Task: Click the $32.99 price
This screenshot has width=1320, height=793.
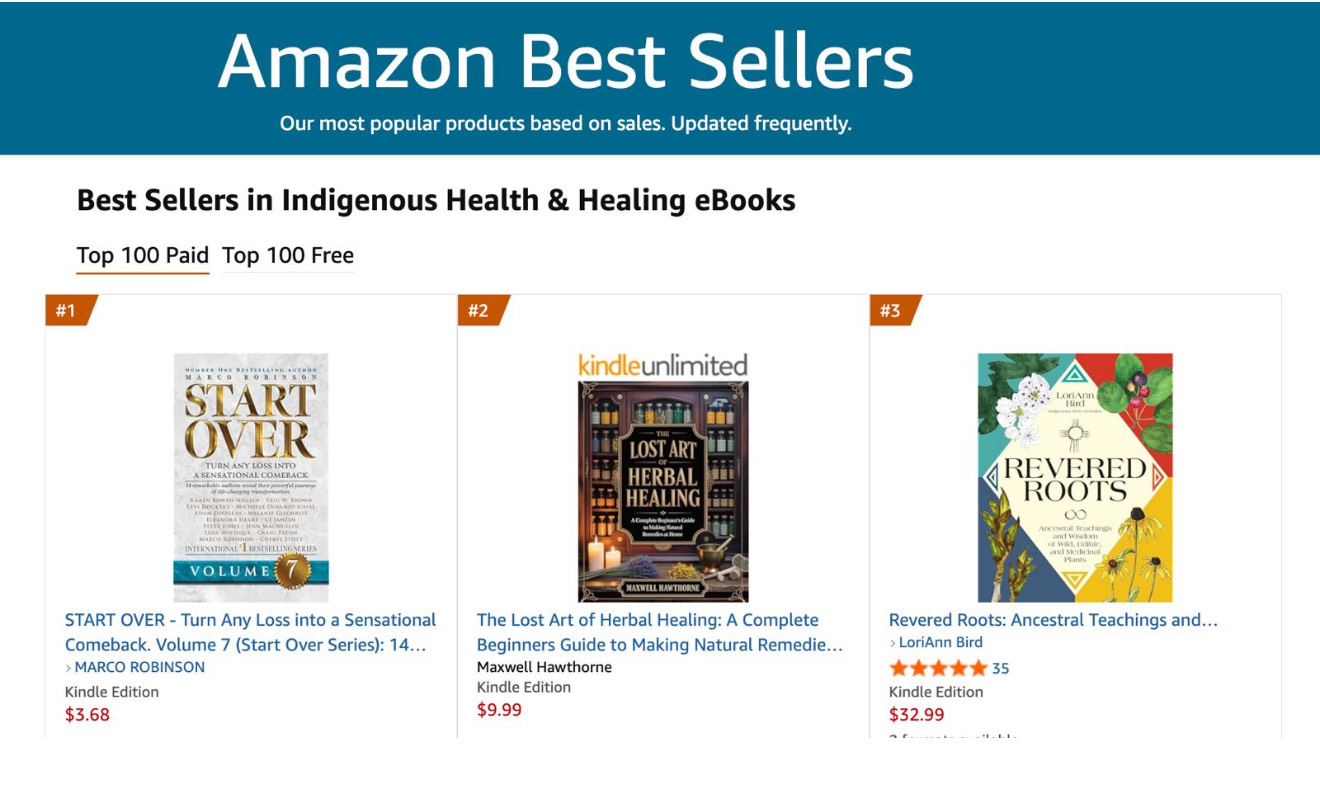Action: click(x=916, y=715)
